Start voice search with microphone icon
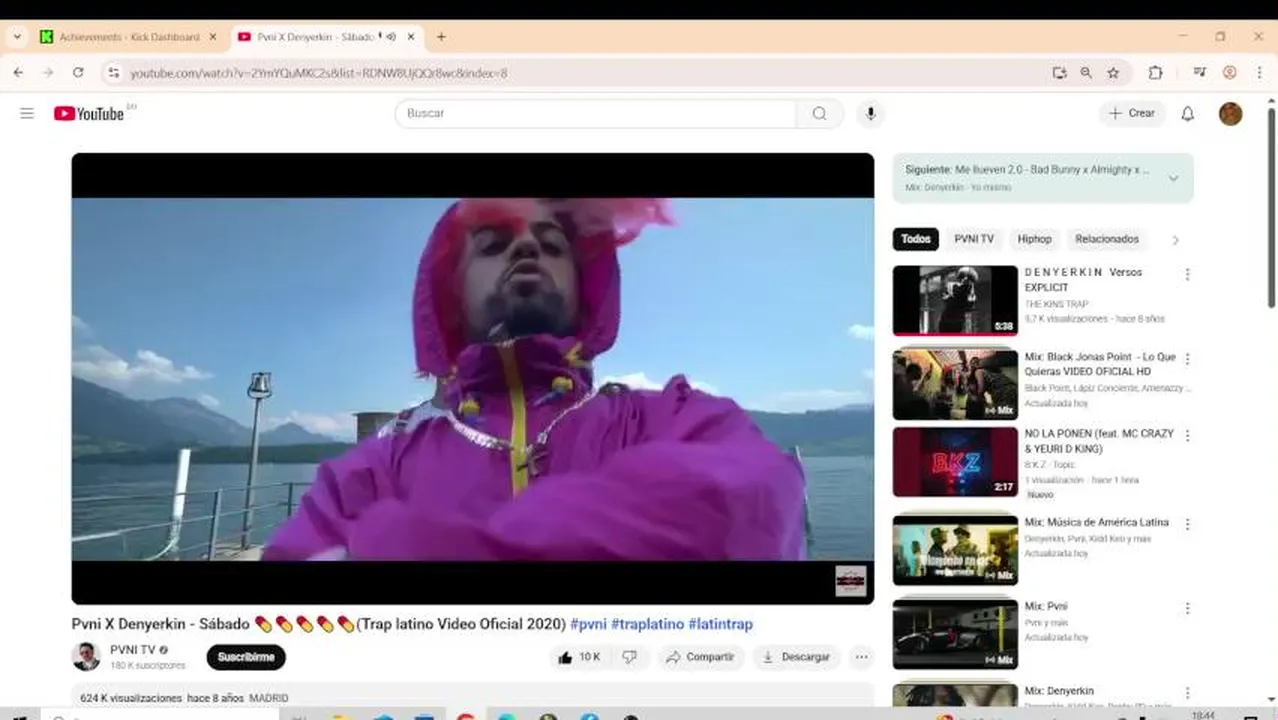Image resolution: width=1278 pixels, height=720 pixels. click(871, 113)
